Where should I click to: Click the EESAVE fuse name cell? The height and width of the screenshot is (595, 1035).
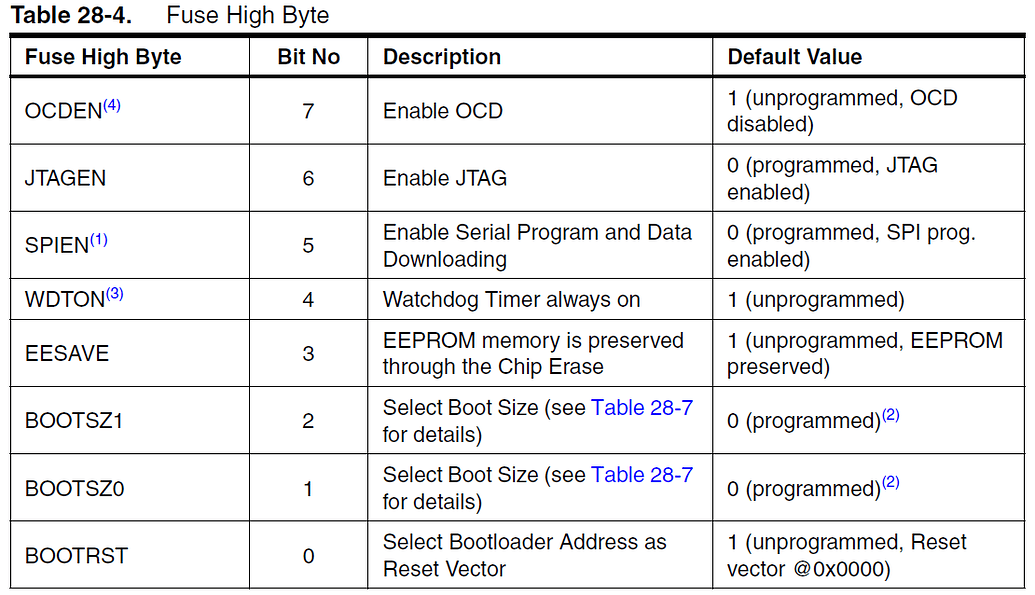point(67,354)
